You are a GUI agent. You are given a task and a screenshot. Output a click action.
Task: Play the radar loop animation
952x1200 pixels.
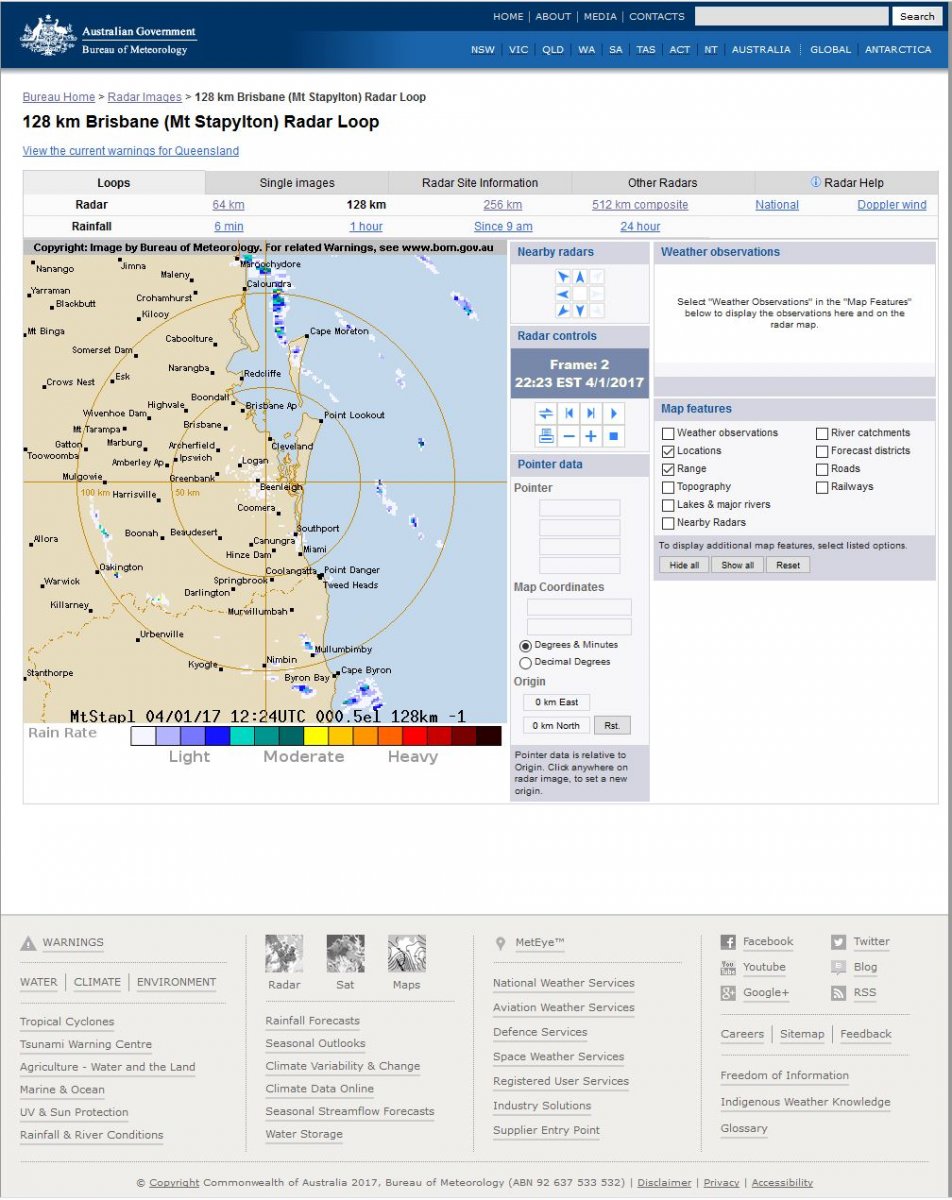pos(614,413)
